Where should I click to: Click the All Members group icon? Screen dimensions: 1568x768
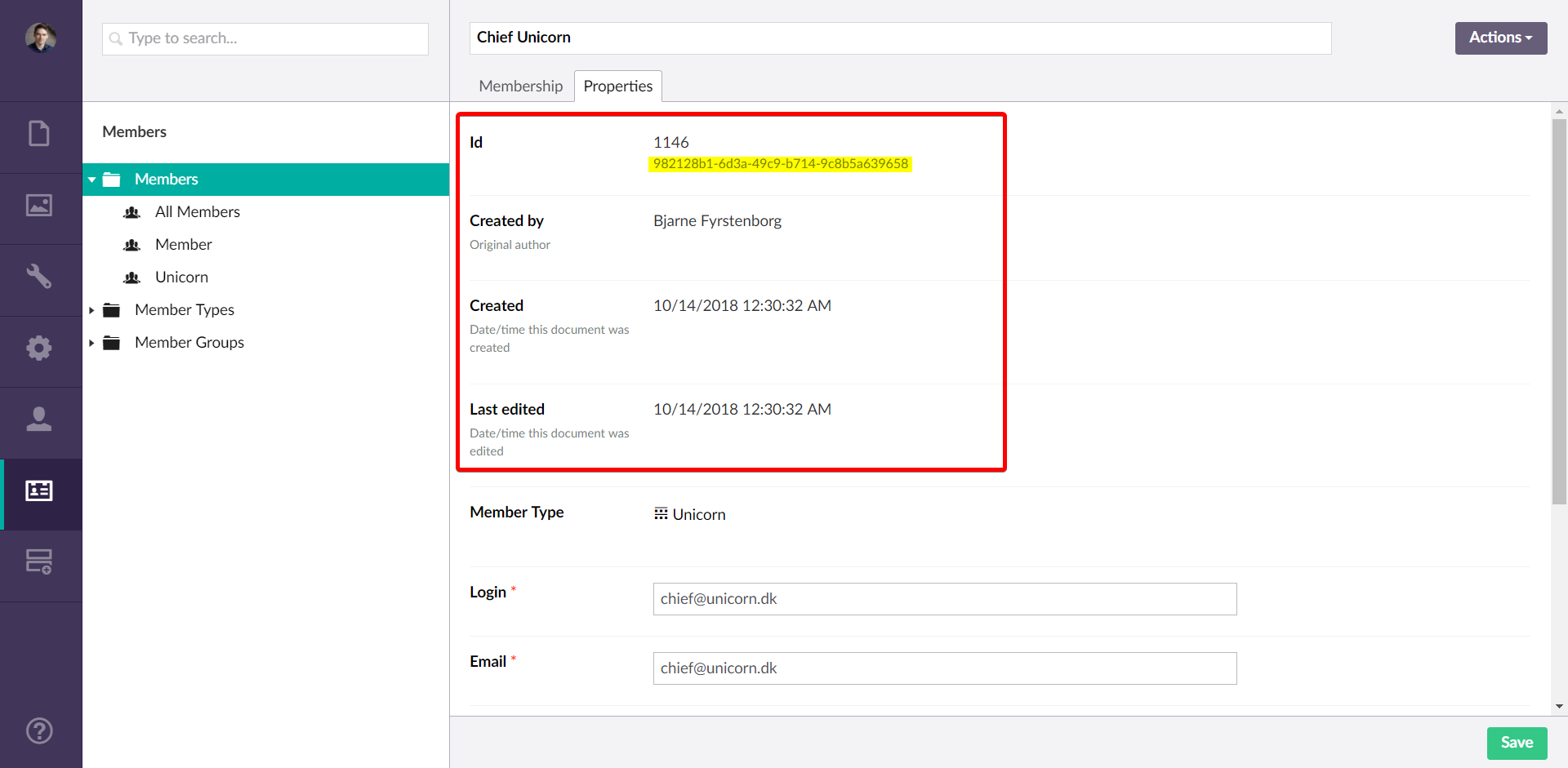pyautogui.click(x=131, y=212)
